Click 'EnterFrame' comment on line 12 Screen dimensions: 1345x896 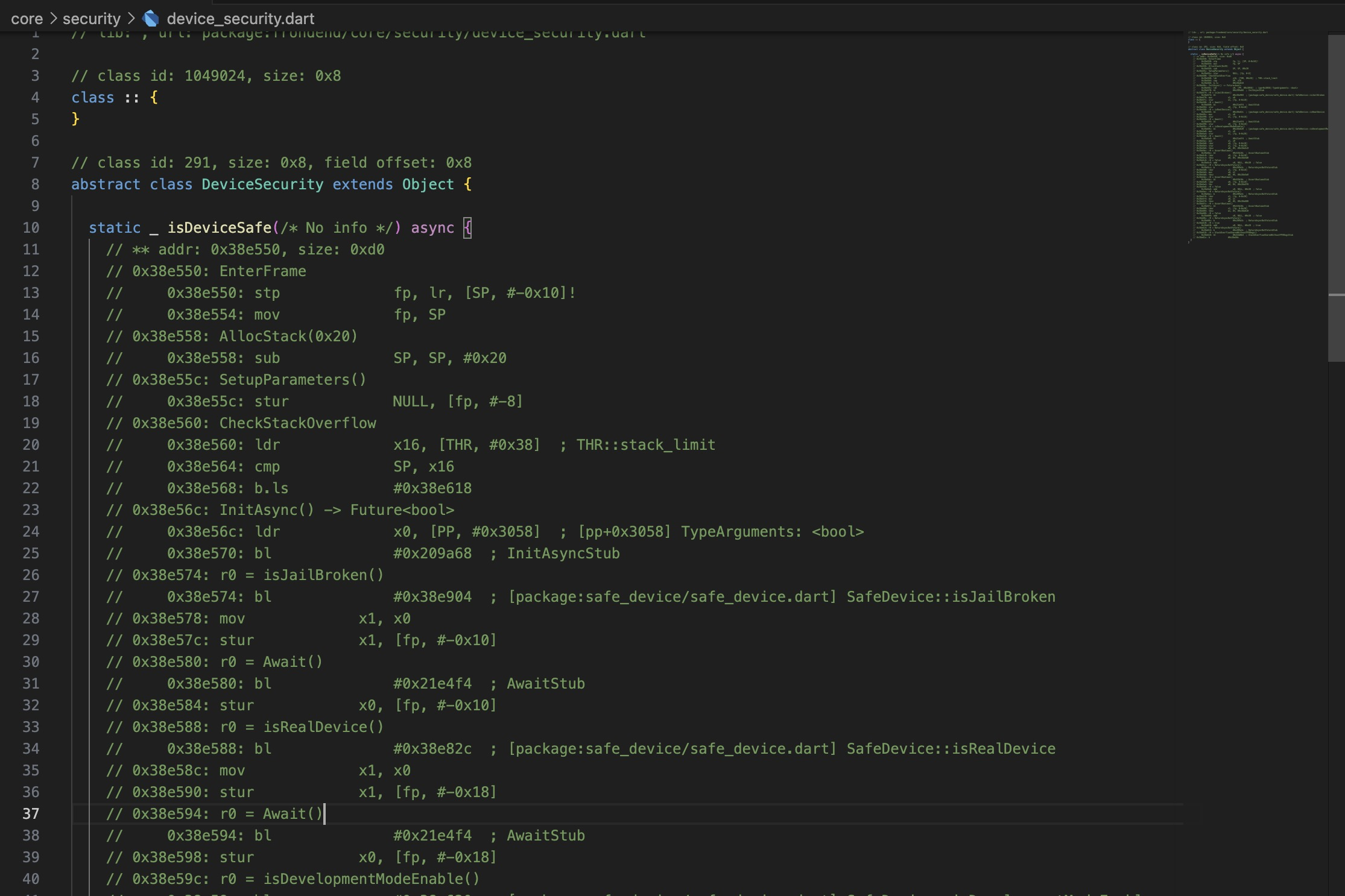click(262, 271)
